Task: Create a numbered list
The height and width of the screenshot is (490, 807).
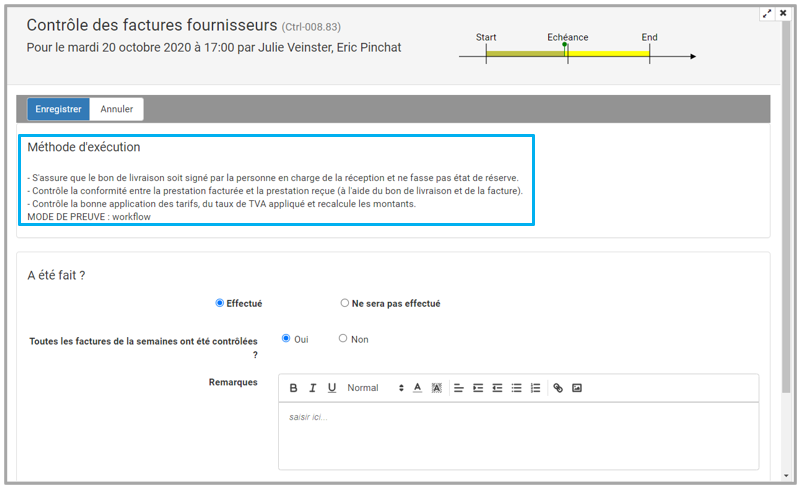Action: coord(535,388)
